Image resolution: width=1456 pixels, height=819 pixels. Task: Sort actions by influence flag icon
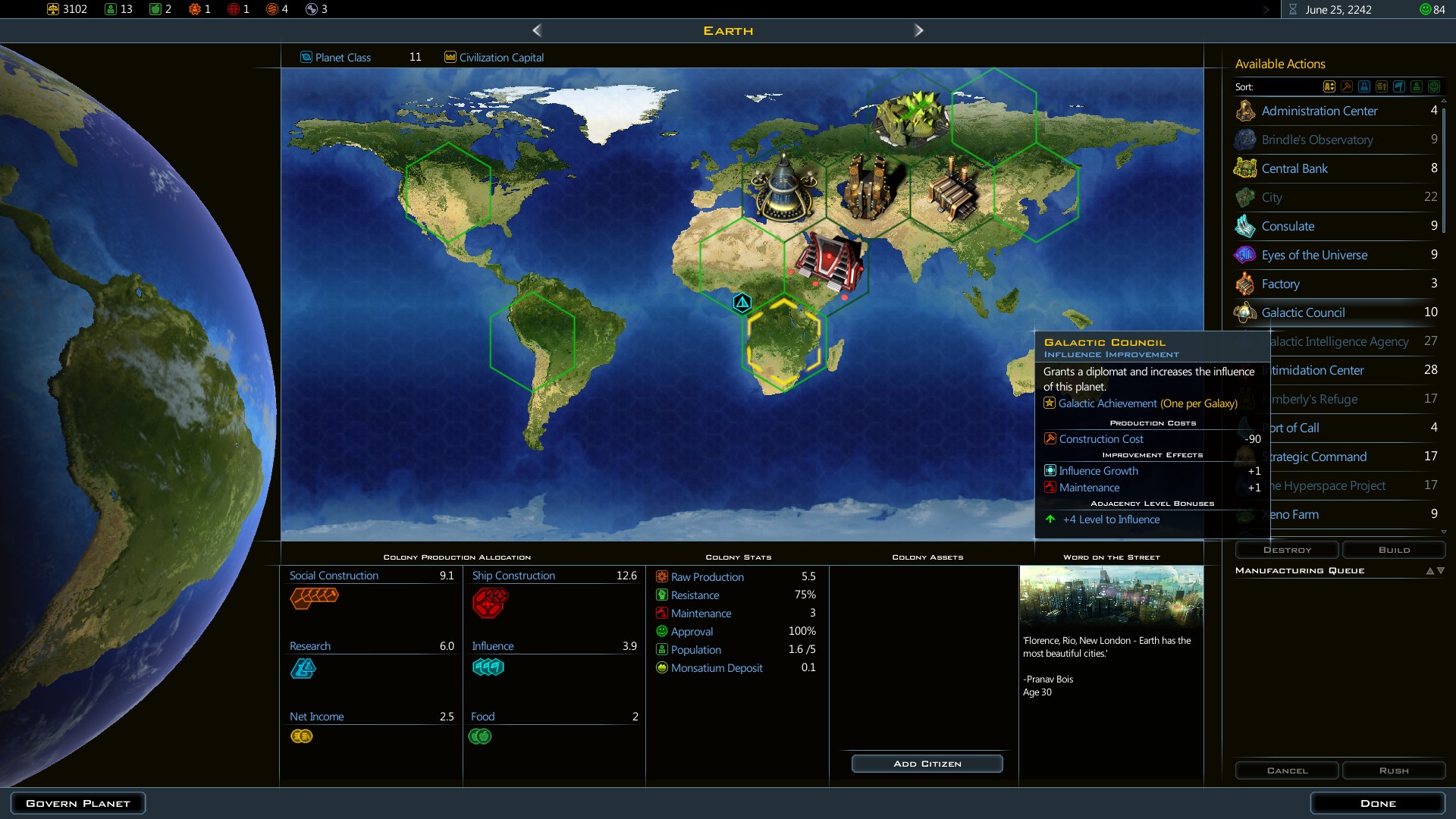[x=1399, y=86]
